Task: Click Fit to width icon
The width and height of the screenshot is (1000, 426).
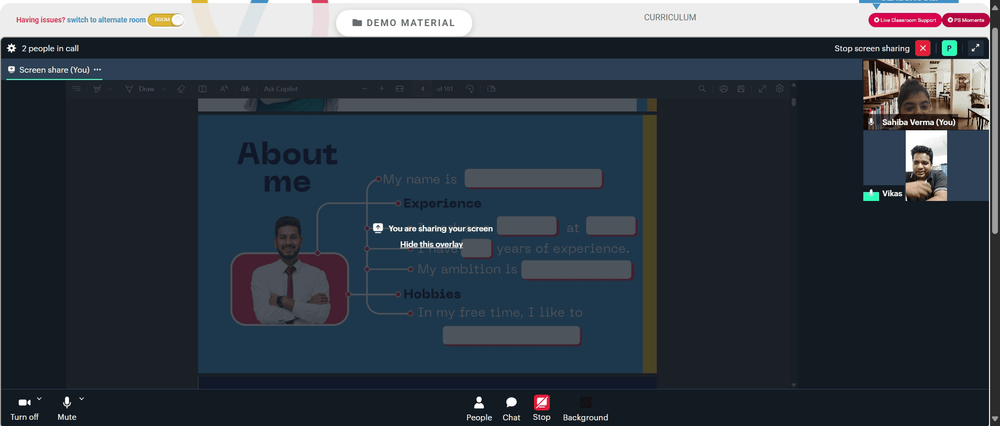Action: click(400, 89)
